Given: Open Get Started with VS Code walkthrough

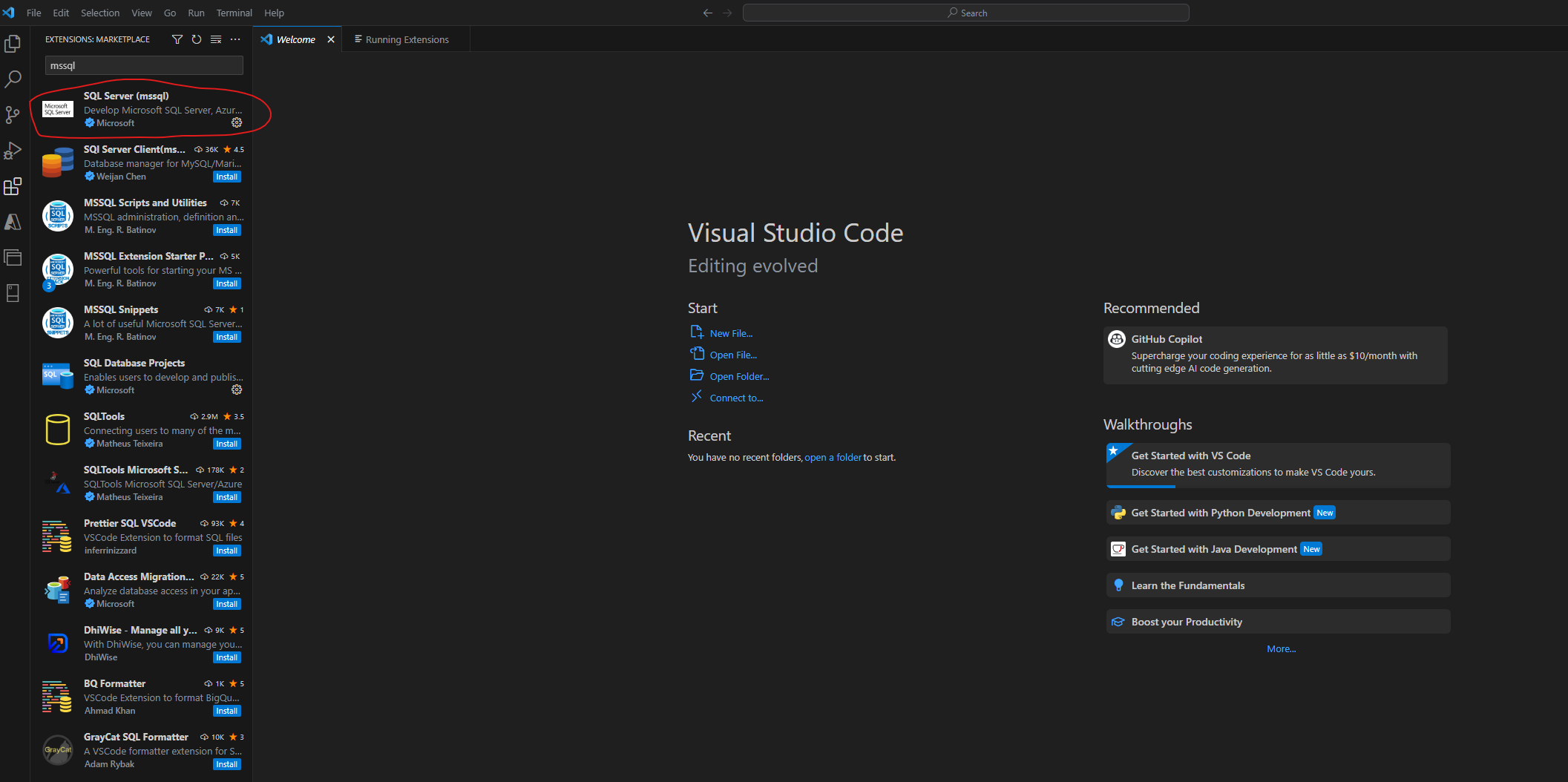Looking at the screenshot, I should click(1278, 464).
